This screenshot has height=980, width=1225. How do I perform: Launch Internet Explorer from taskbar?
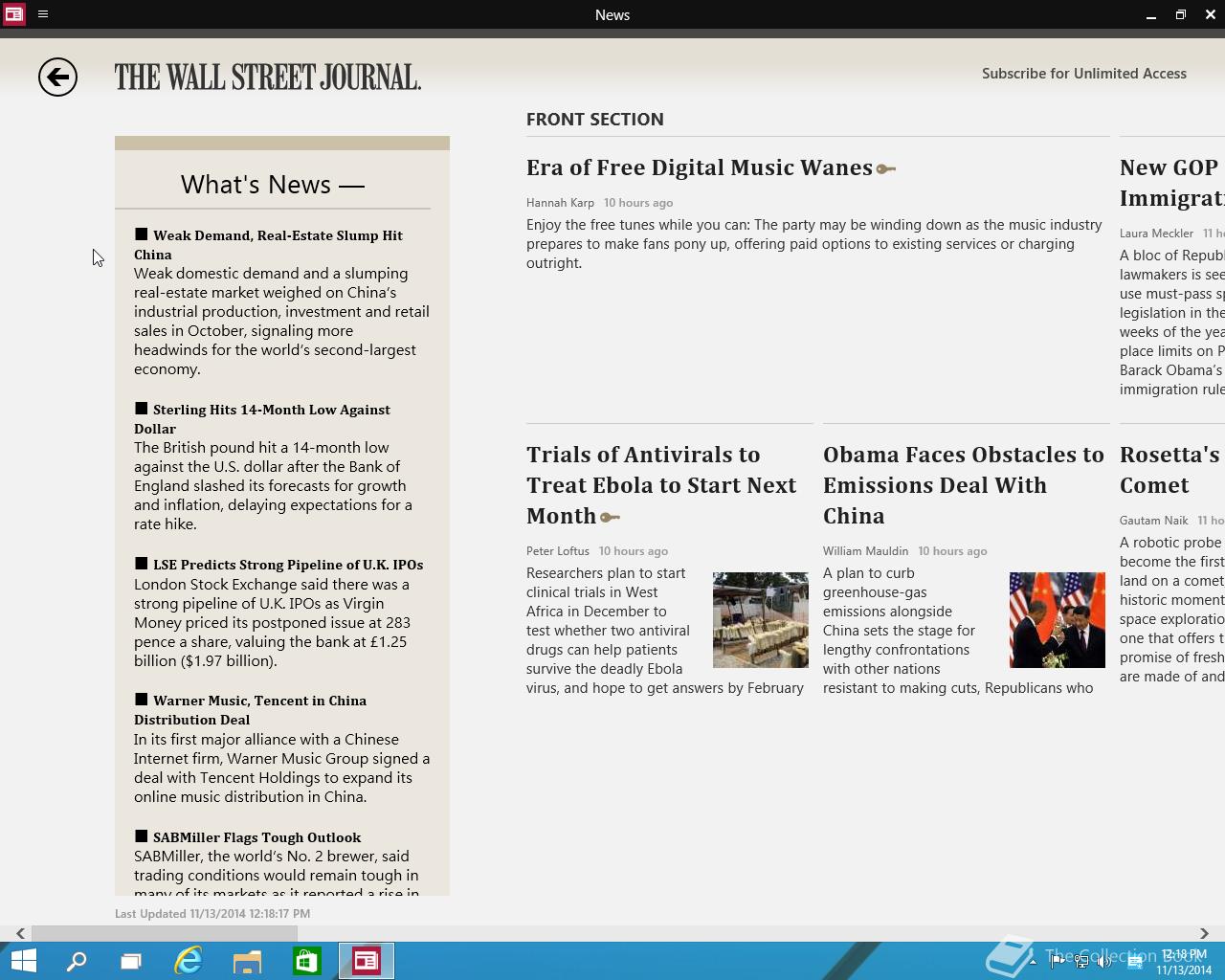tap(189, 961)
